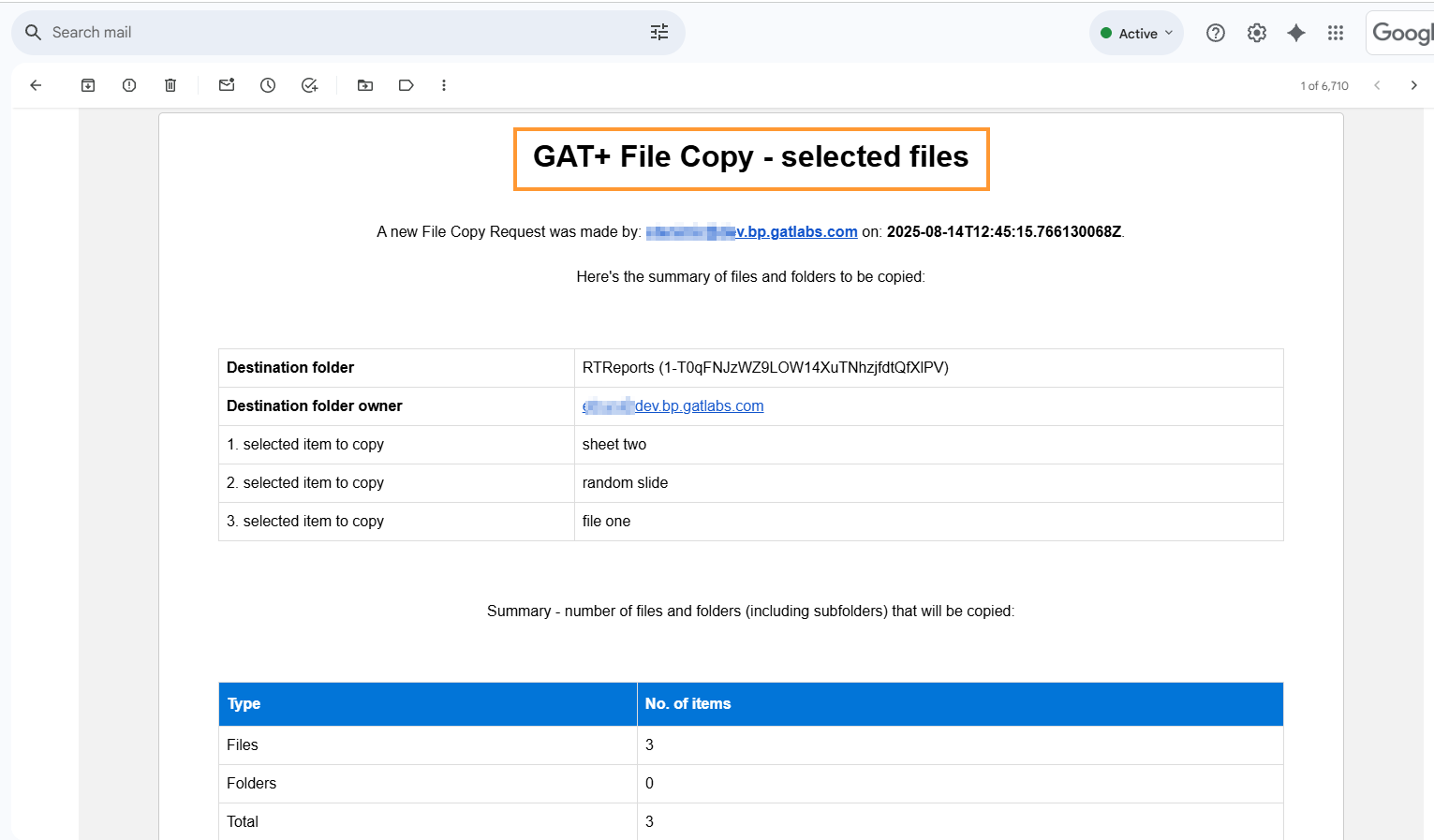1434x840 pixels.
Task: Click the 'Destination folder' cell
Action: click(x=396, y=368)
